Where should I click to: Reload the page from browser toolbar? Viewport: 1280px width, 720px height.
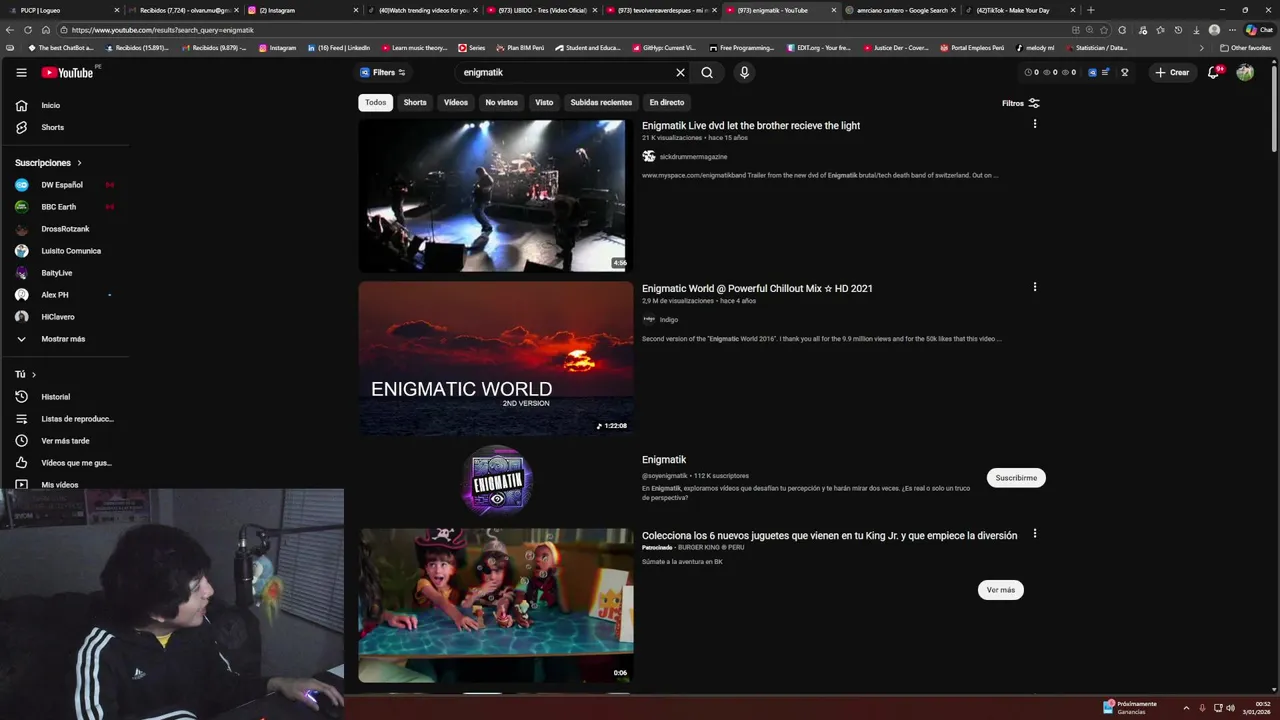pyautogui.click(x=28, y=30)
